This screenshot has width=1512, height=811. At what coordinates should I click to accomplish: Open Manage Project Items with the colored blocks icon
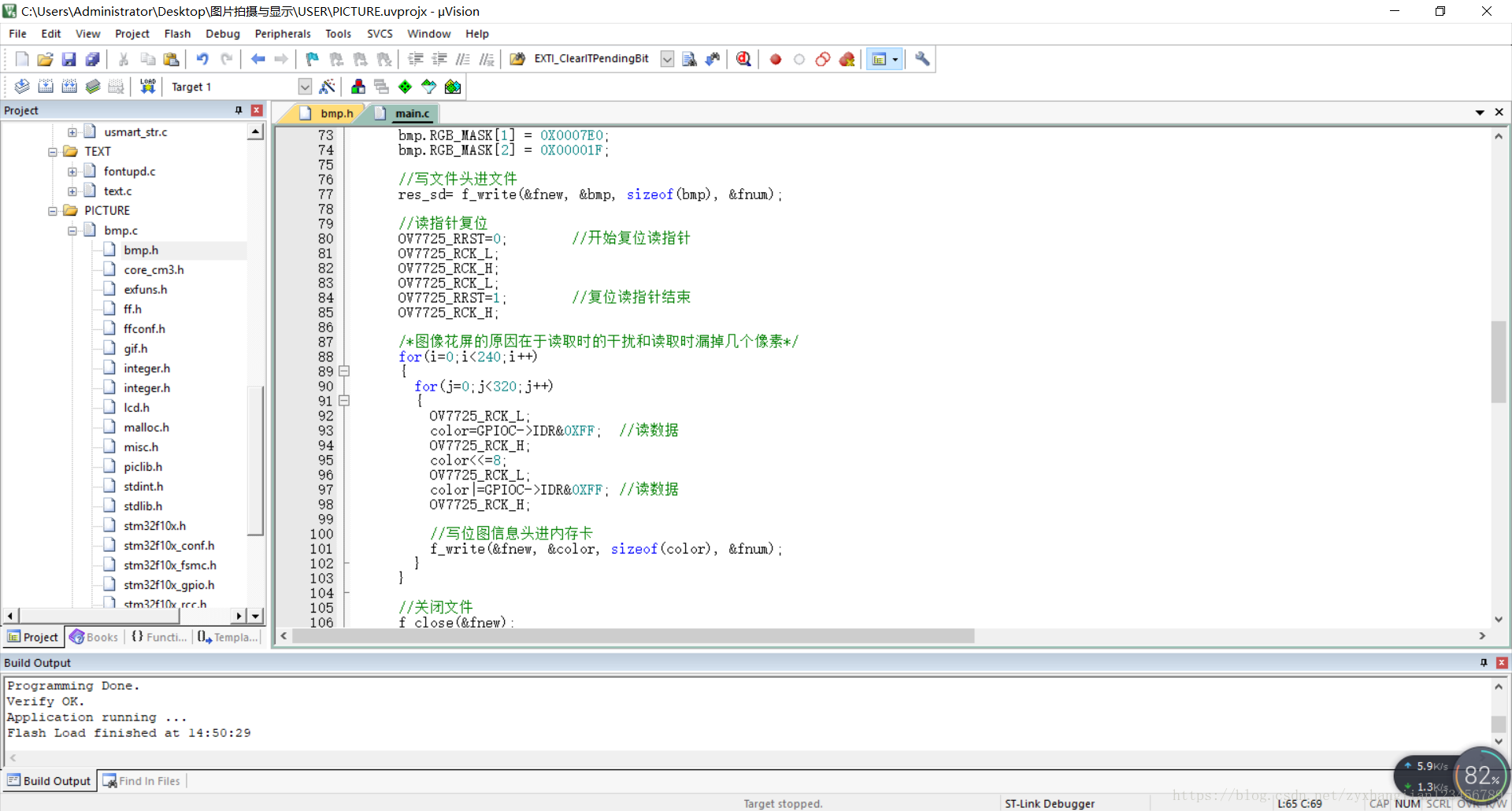358,87
